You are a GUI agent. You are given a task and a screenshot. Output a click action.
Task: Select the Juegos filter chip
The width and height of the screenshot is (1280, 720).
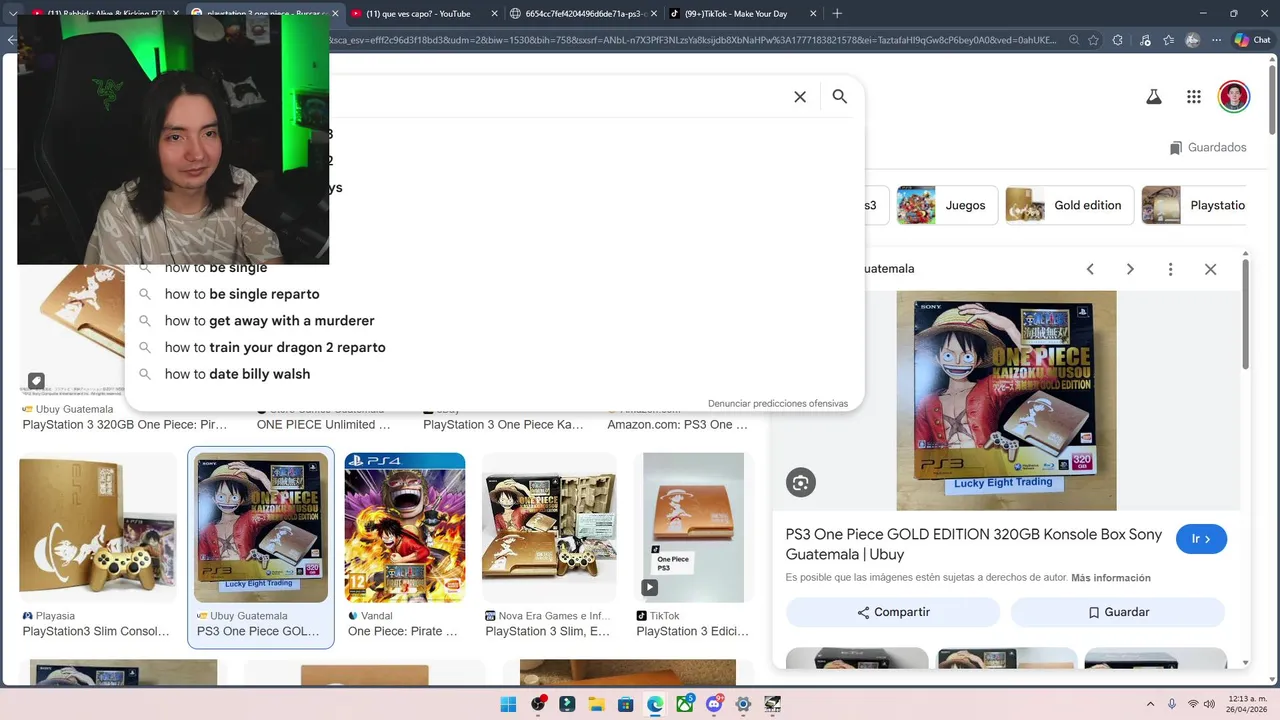coord(946,205)
